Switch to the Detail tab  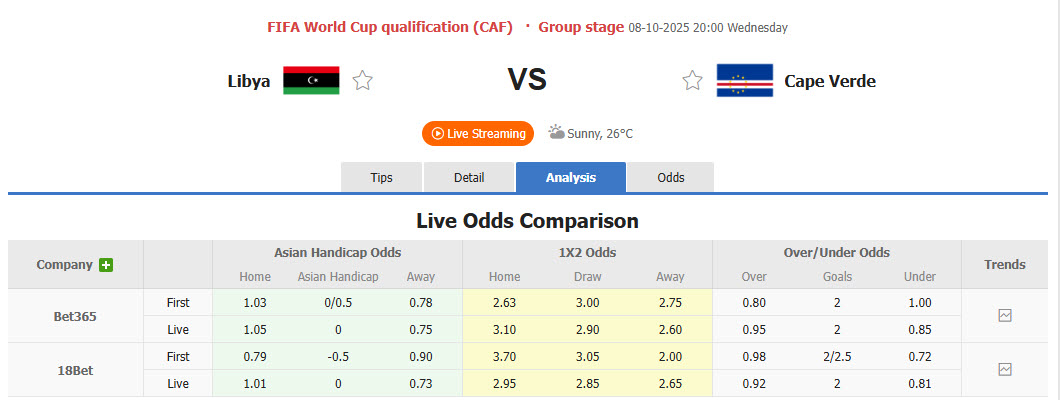tap(469, 177)
